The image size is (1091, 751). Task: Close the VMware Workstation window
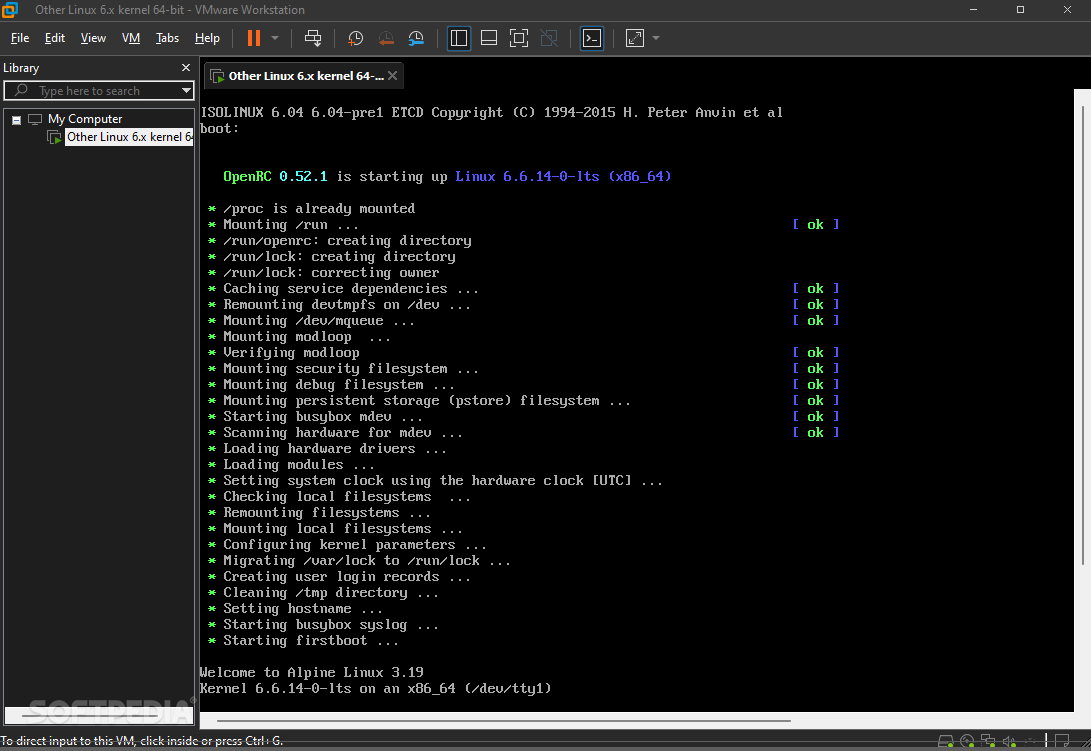(x=1067, y=10)
